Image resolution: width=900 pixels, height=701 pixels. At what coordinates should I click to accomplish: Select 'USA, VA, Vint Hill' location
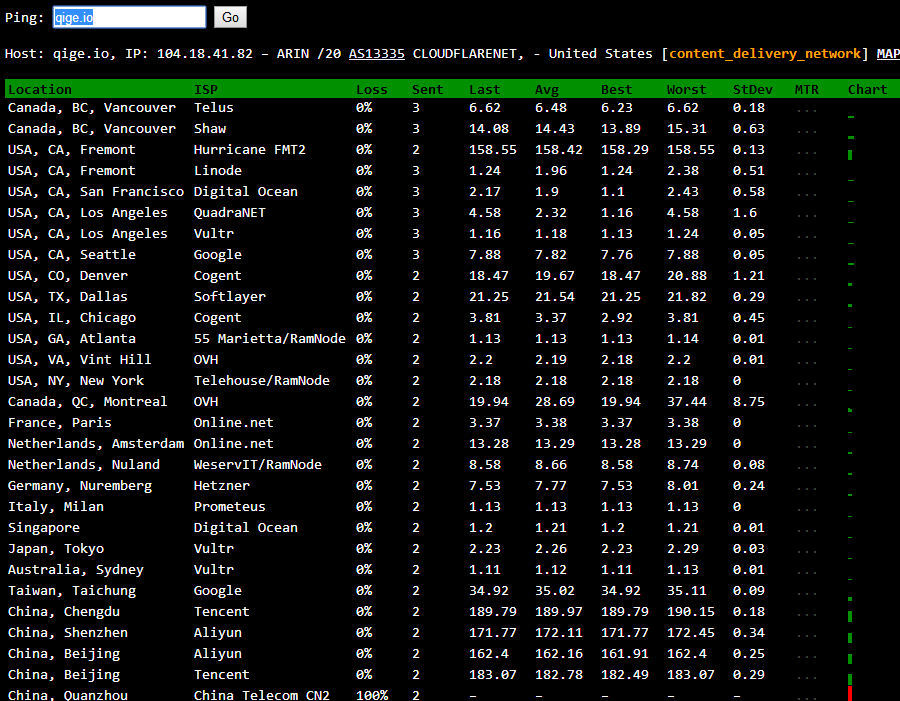(80, 359)
